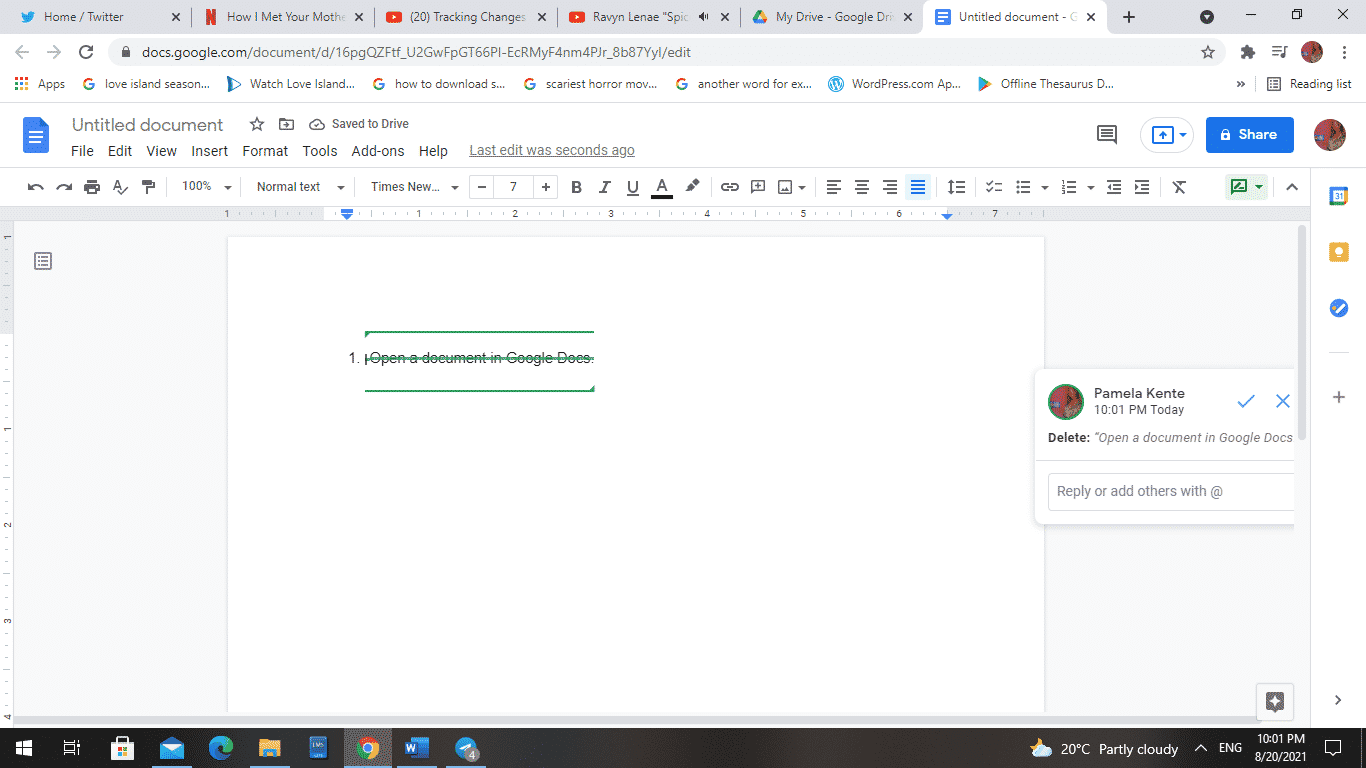Select the Undo icon
Image resolution: width=1366 pixels, height=768 pixels.
coord(37,187)
